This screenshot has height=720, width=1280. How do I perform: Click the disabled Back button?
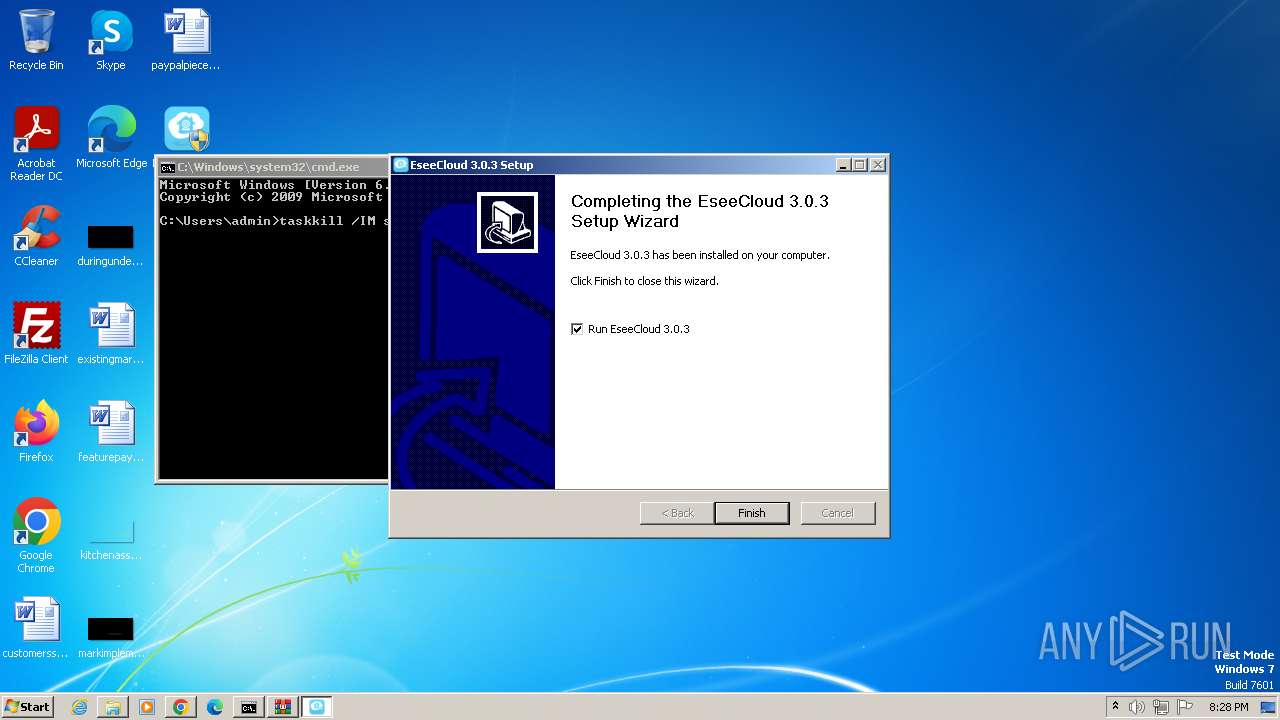677,513
